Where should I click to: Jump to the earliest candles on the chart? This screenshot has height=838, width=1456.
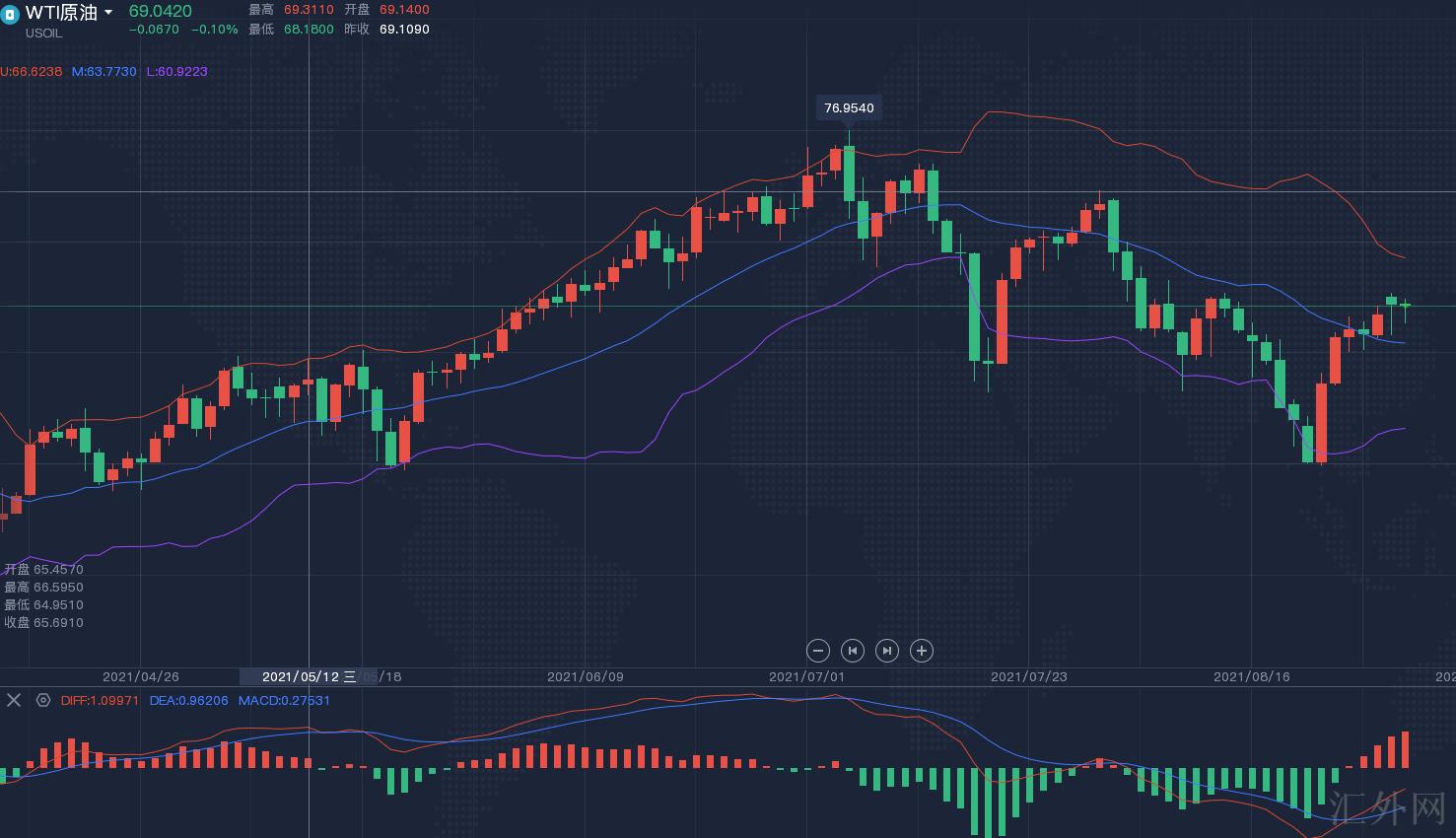point(852,651)
